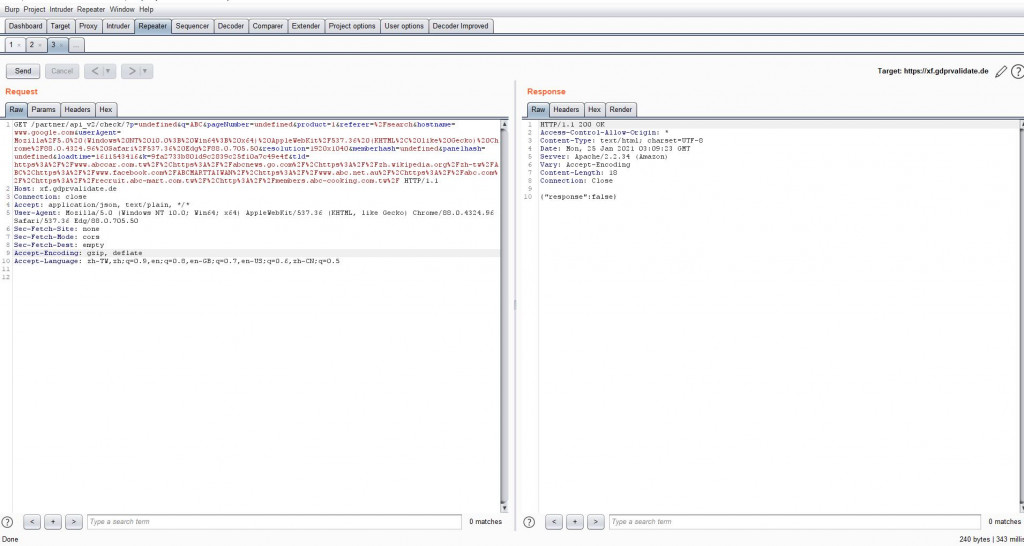The height and width of the screenshot is (546, 1024).
Task: Open the User options tab
Action: pyautogui.click(x=404, y=26)
